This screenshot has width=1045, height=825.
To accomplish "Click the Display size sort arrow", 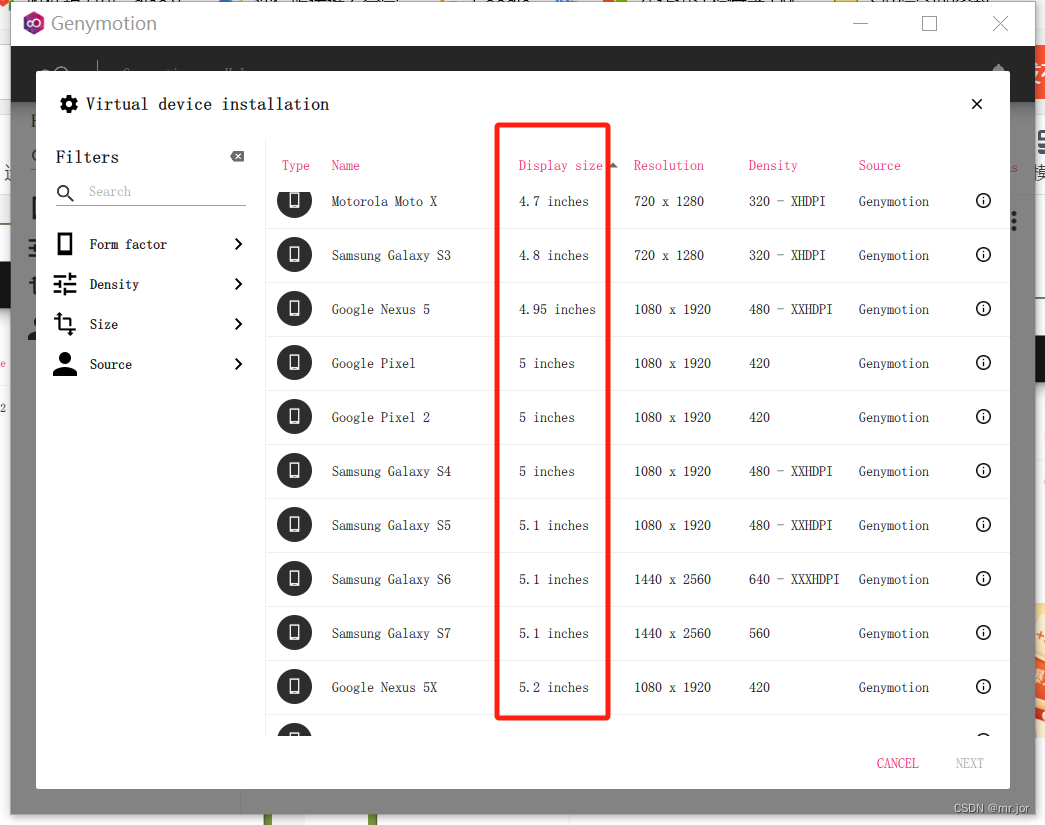I will point(613,165).
